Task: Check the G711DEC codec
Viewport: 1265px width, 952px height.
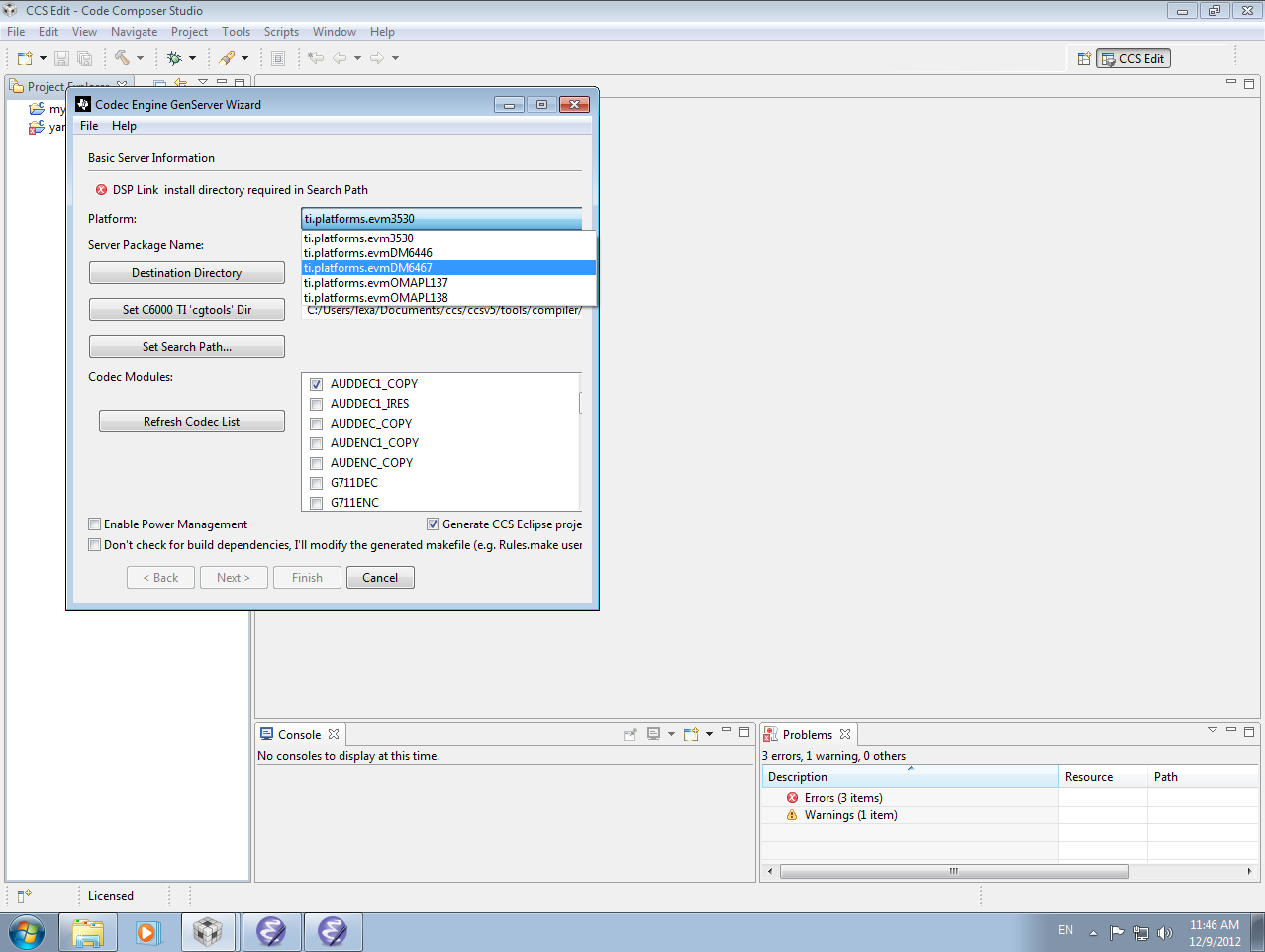Action: [316, 483]
